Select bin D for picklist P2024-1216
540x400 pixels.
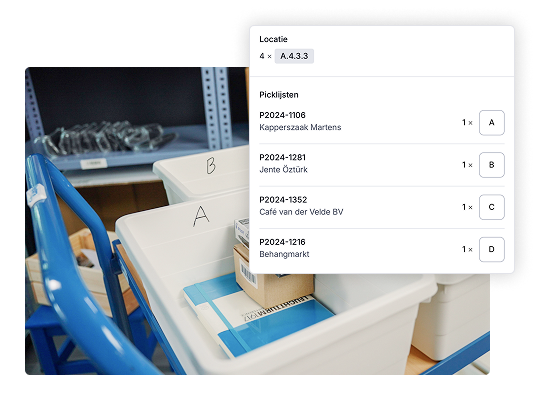tap(491, 249)
